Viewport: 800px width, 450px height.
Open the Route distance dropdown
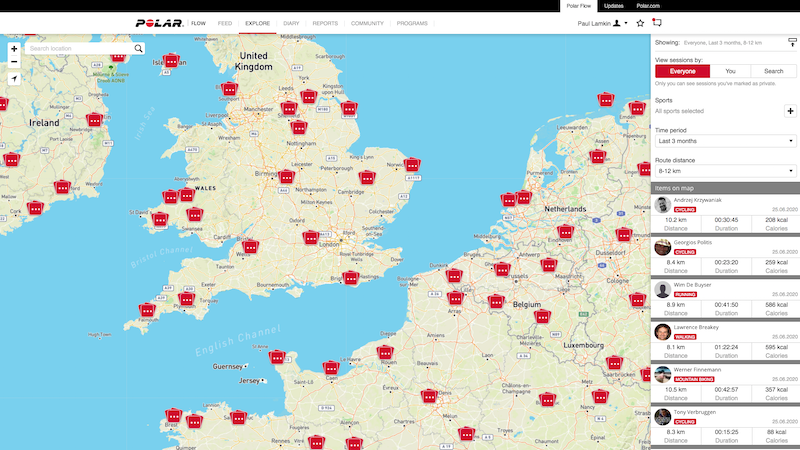click(726, 171)
